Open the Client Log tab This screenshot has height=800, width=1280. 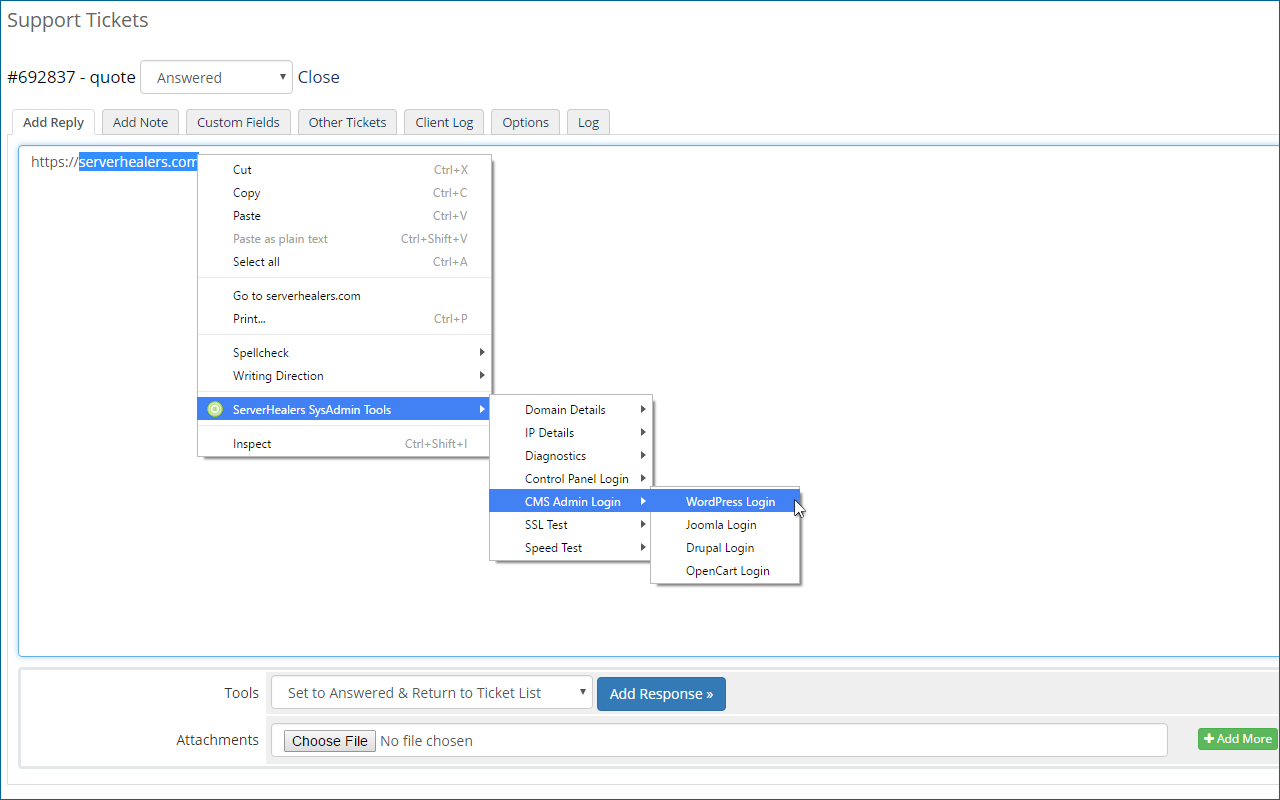pyautogui.click(x=444, y=122)
